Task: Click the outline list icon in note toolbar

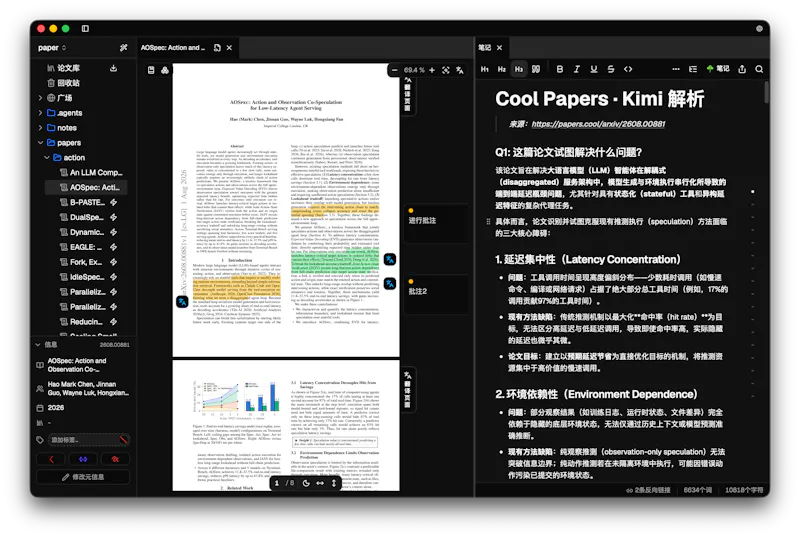Action: tap(693, 69)
